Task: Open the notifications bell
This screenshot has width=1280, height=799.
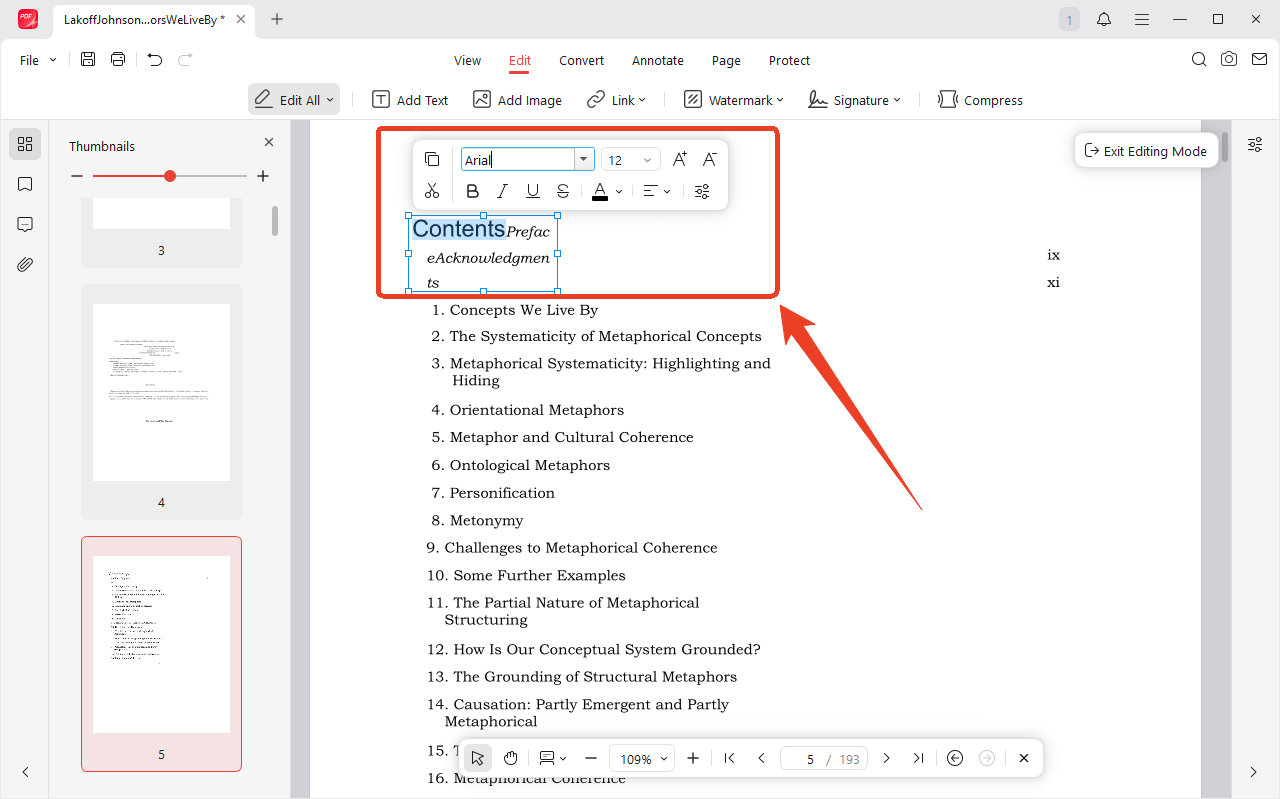Action: 1104,19
